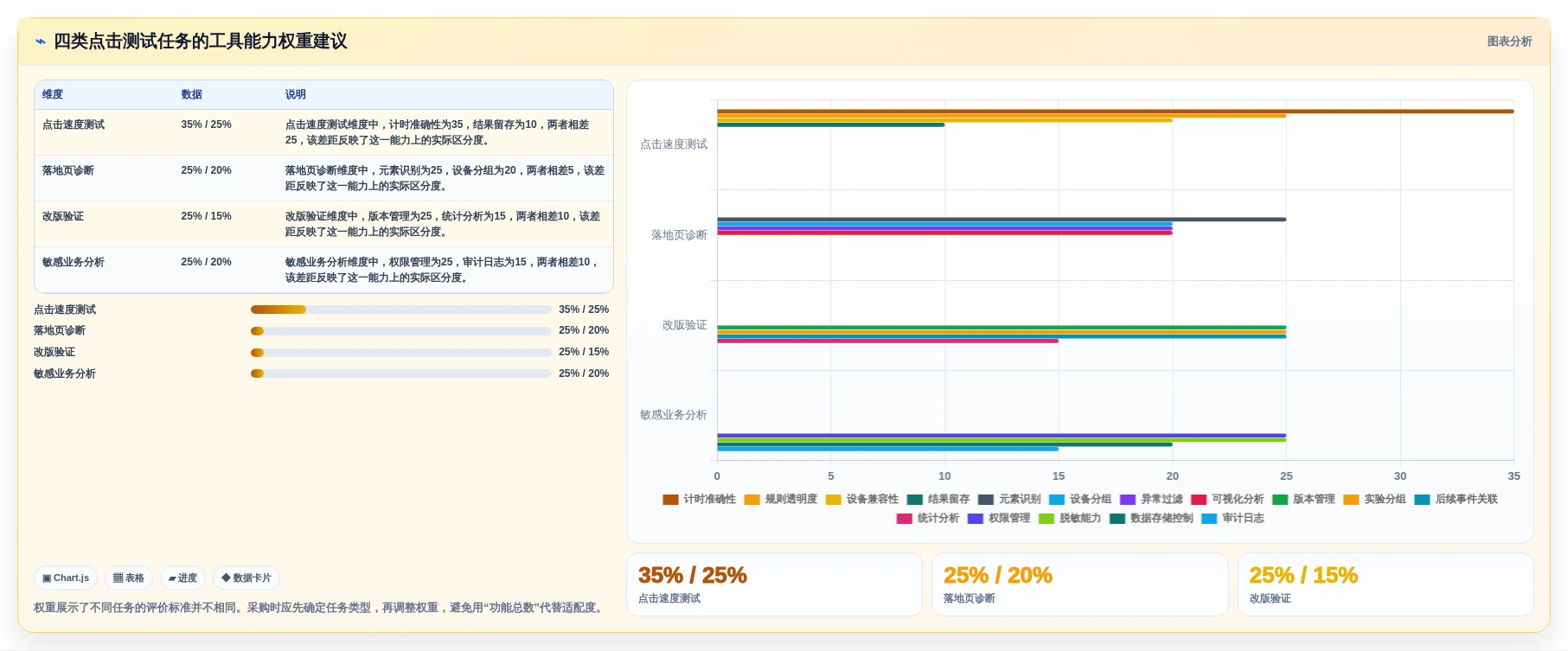
Task: Toggle the 设备兼容性 legend series
Action: coord(861,499)
